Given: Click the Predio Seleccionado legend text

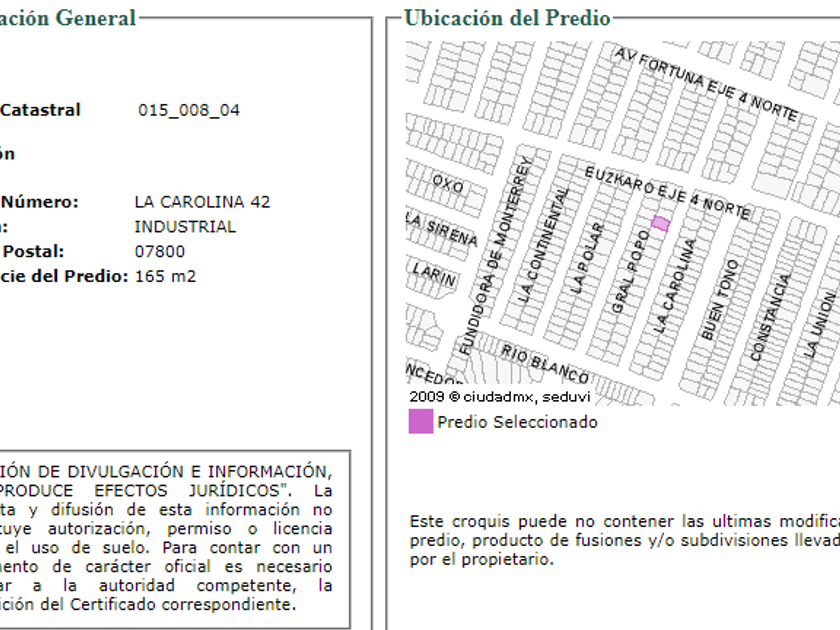Looking at the screenshot, I should [518, 422].
